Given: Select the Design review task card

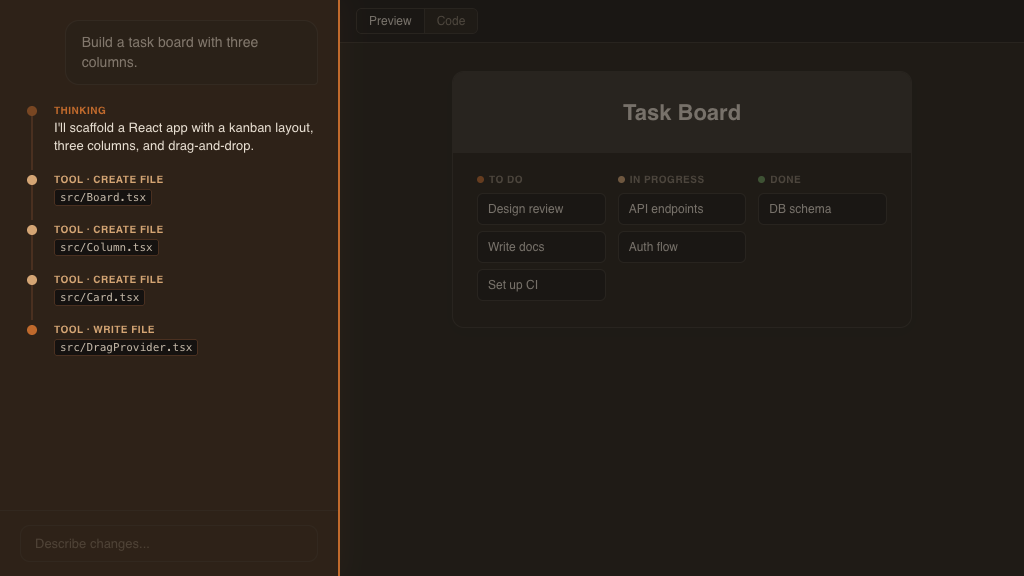Looking at the screenshot, I should pos(541,209).
